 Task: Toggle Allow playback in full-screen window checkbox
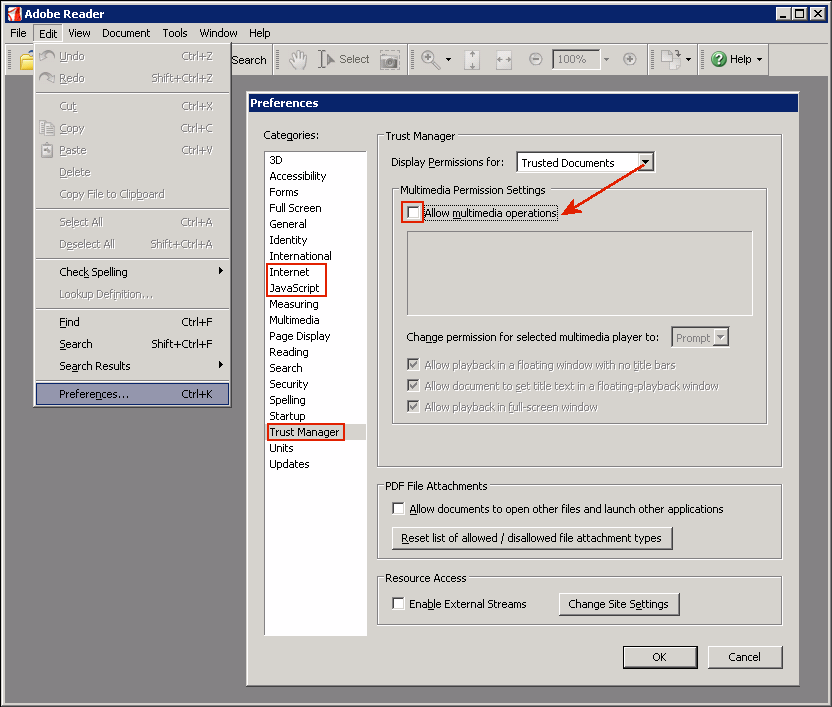pos(413,407)
